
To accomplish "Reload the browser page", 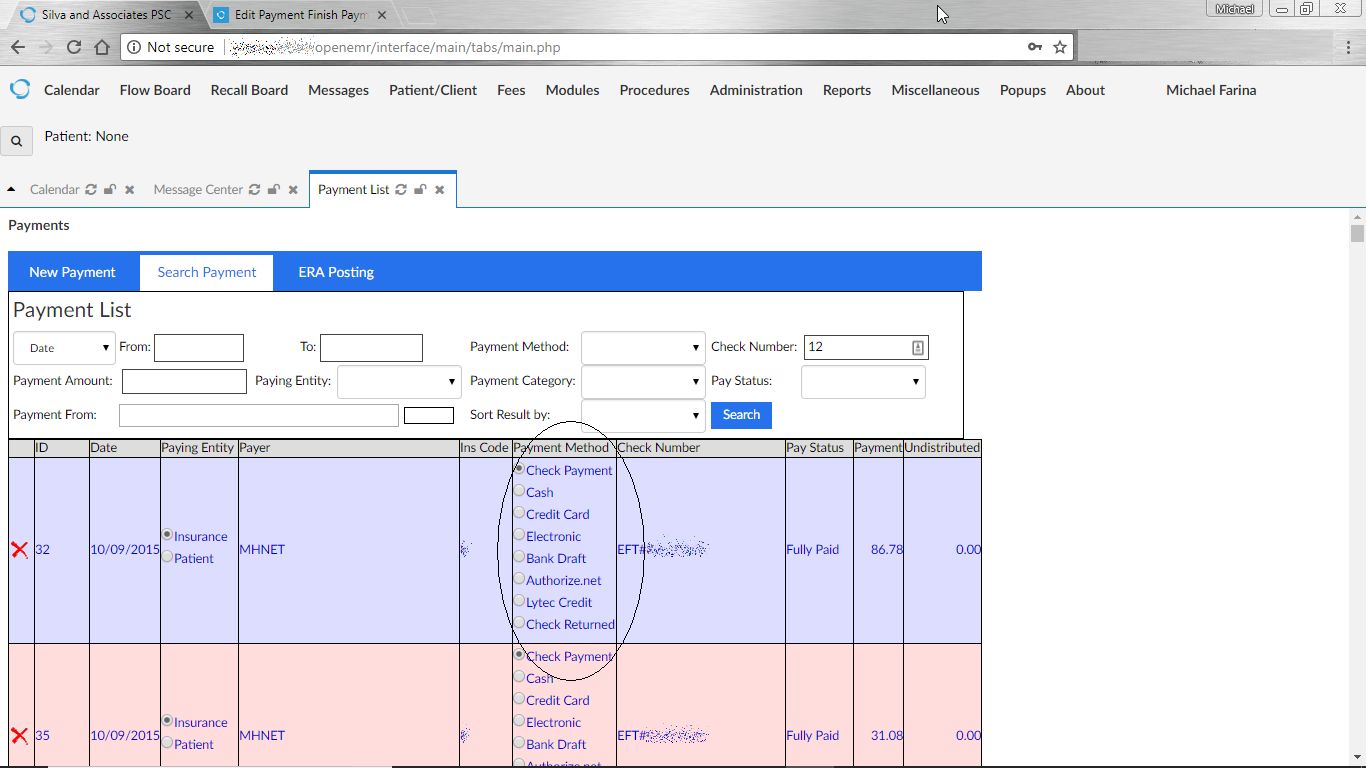I will 74,47.
